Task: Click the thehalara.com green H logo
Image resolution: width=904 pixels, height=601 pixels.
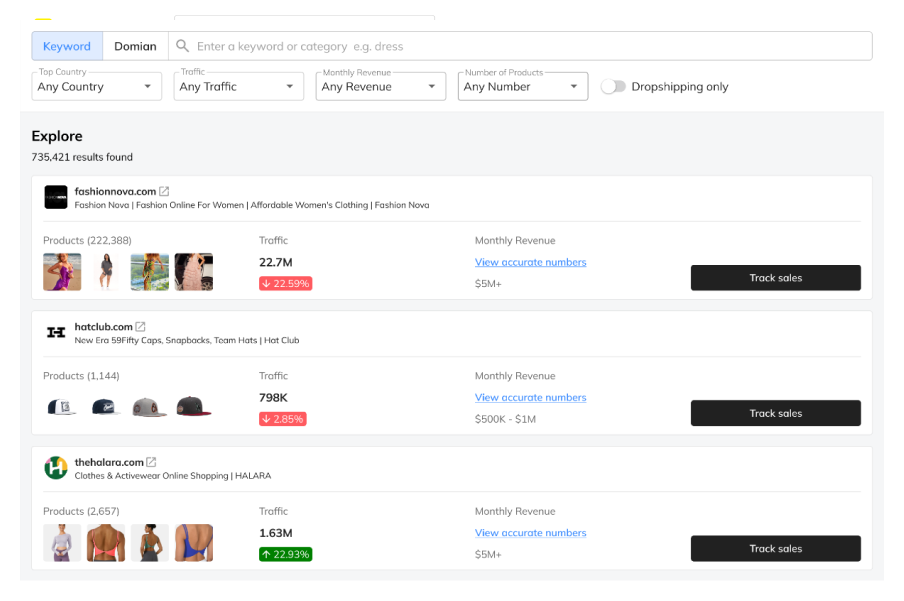Action: (56, 468)
